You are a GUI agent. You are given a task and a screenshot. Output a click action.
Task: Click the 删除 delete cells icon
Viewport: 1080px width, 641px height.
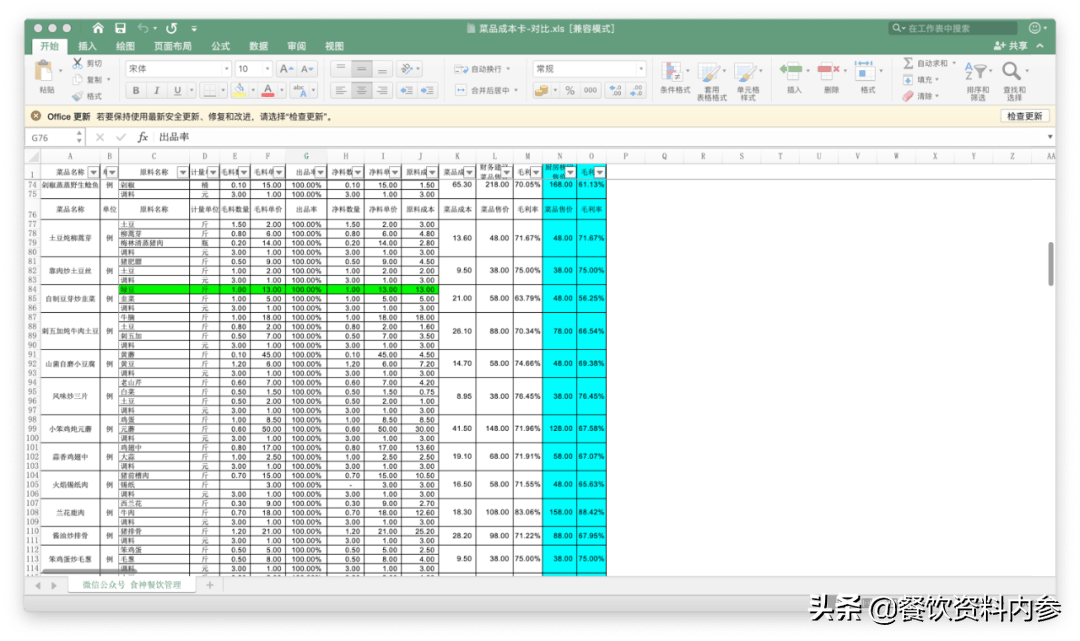click(829, 70)
